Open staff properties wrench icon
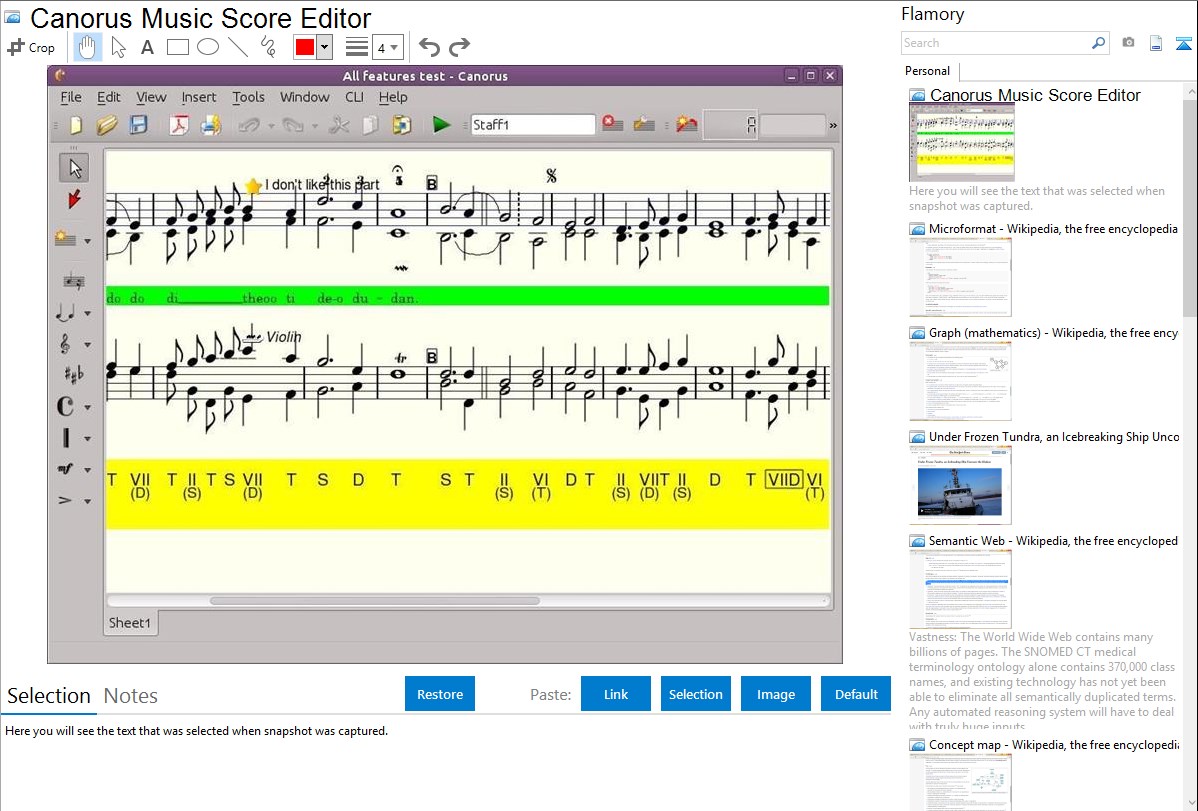 644,124
